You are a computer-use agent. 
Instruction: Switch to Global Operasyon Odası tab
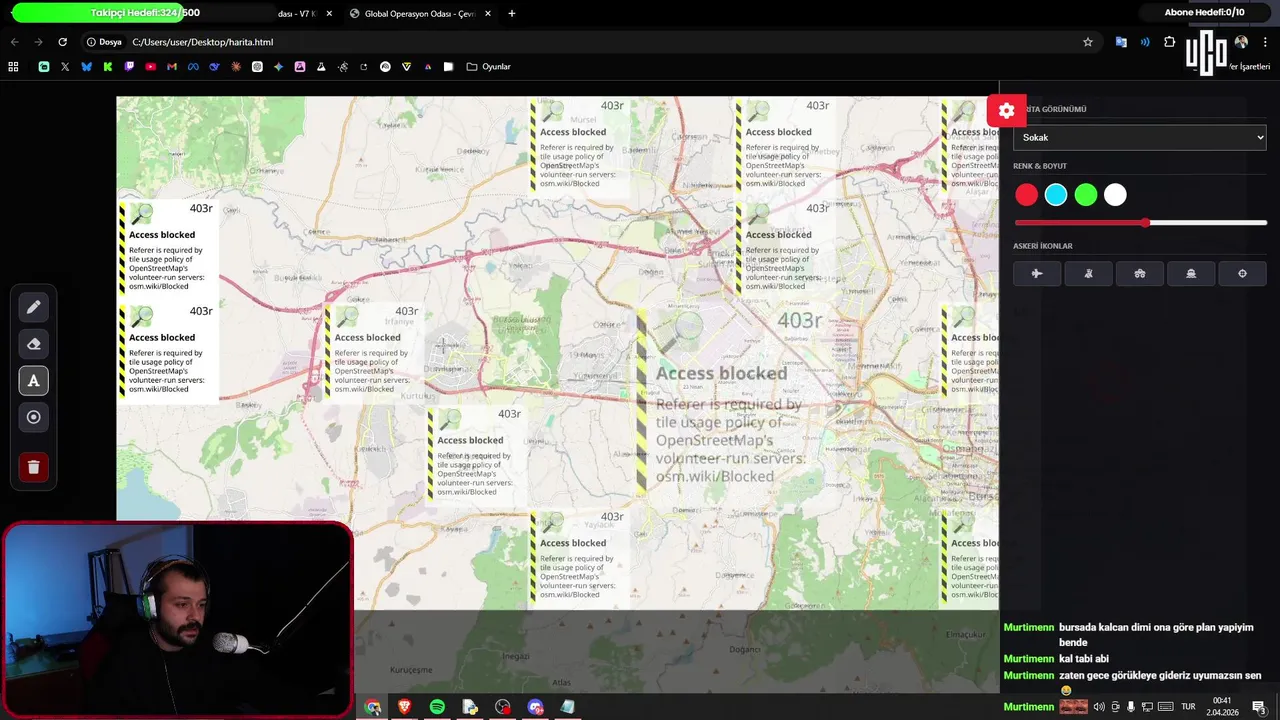click(x=419, y=14)
